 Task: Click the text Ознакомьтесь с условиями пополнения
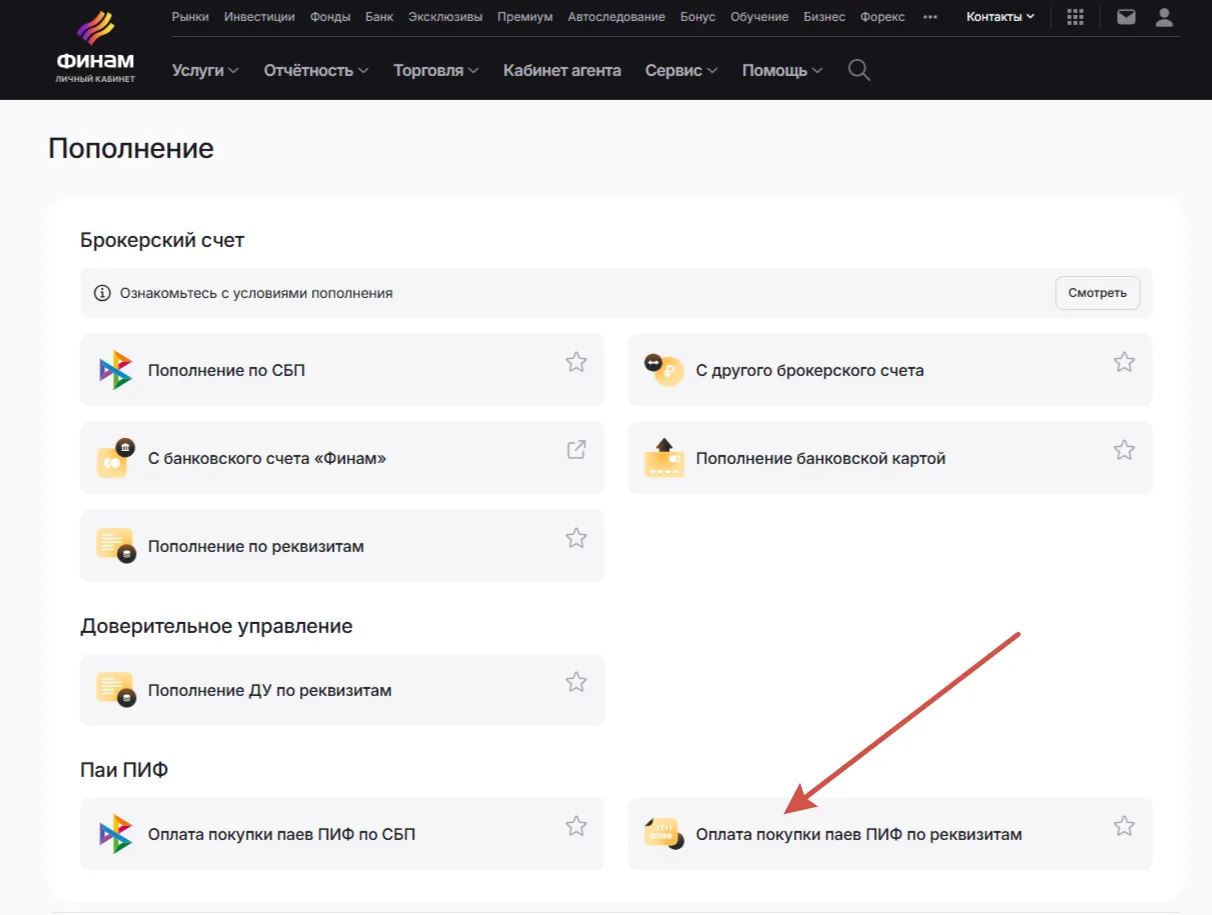coord(256,293)
